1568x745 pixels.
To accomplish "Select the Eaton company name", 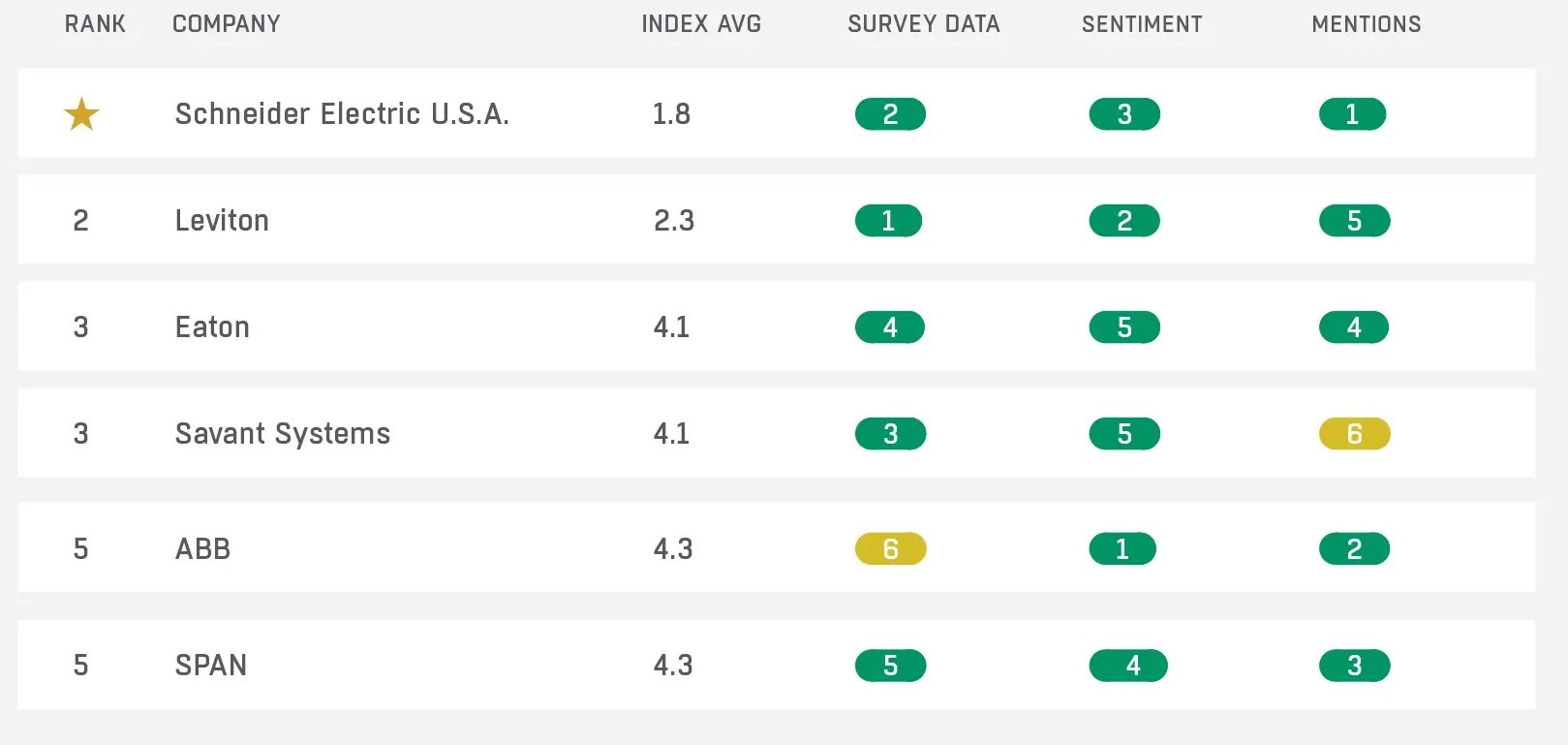I will pyautogui.click(x=212, y=327).
